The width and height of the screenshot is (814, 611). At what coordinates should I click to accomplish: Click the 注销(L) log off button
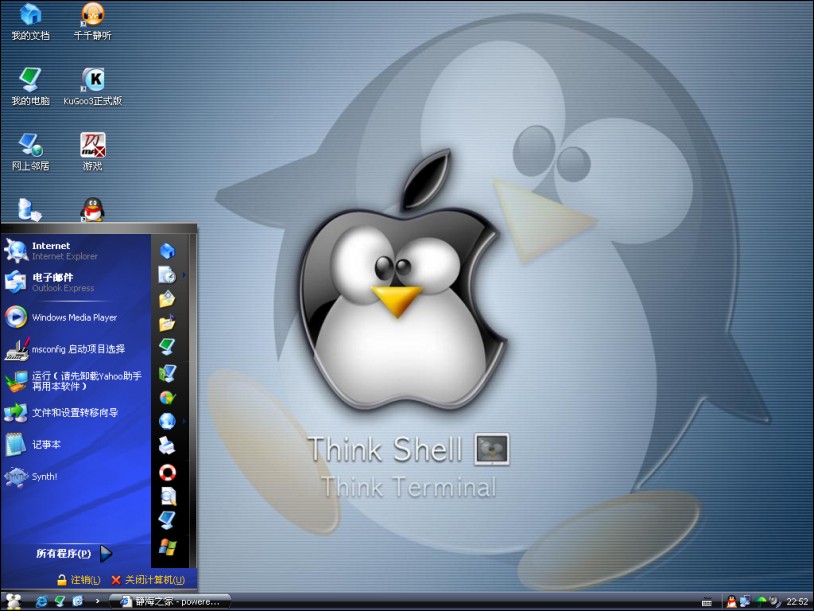[x=78, y=580]
